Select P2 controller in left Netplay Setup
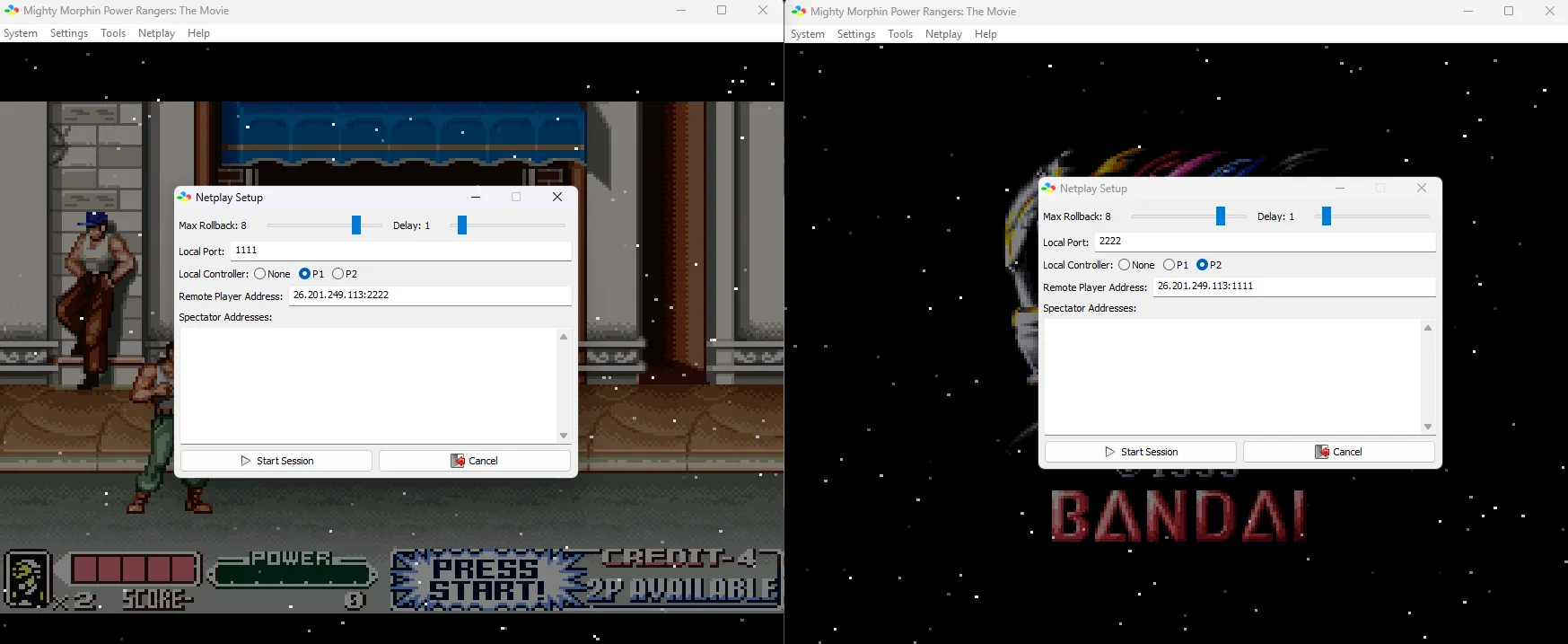This screenshot has width=1568, height=644. point(345,274)
